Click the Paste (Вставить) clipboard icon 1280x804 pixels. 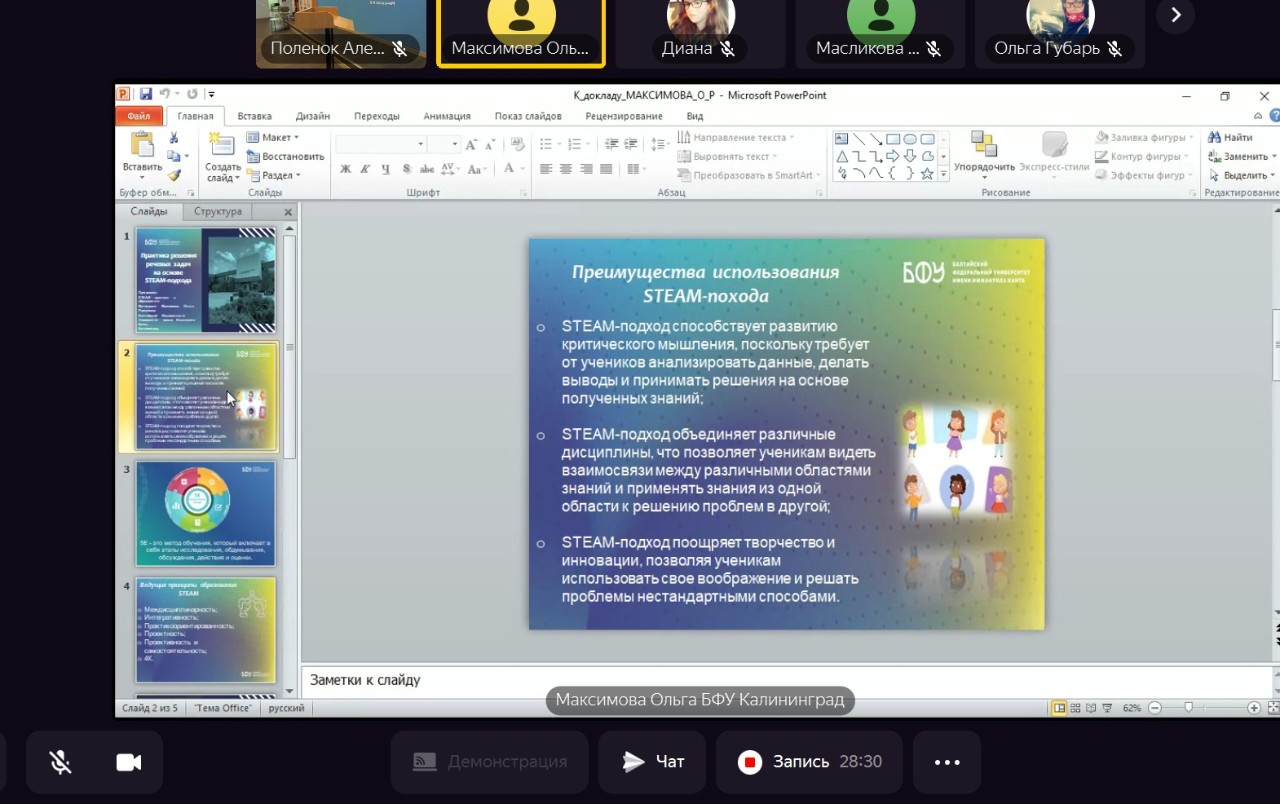click(x=142, y=146)
